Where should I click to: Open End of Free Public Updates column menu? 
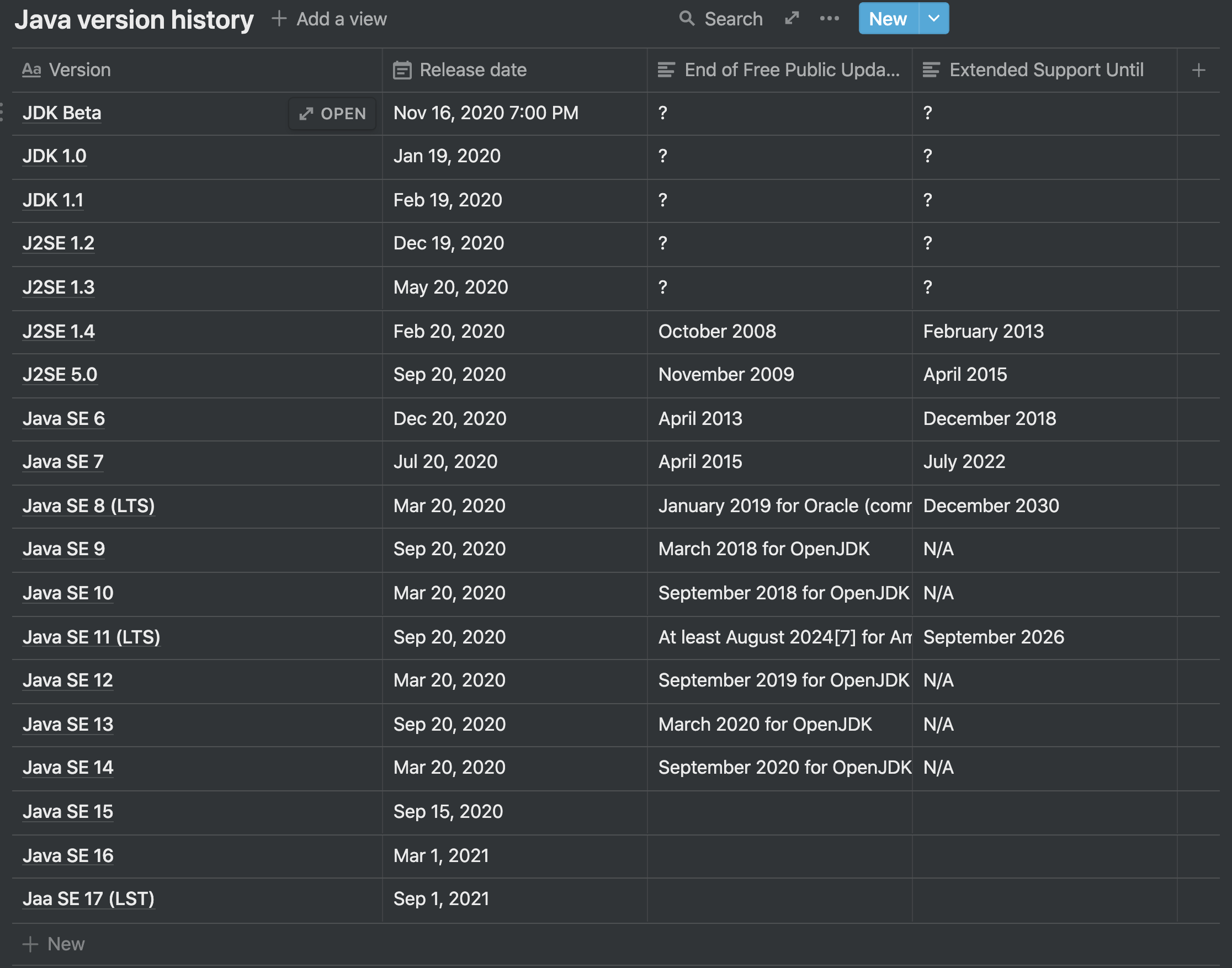pos(791,70)
